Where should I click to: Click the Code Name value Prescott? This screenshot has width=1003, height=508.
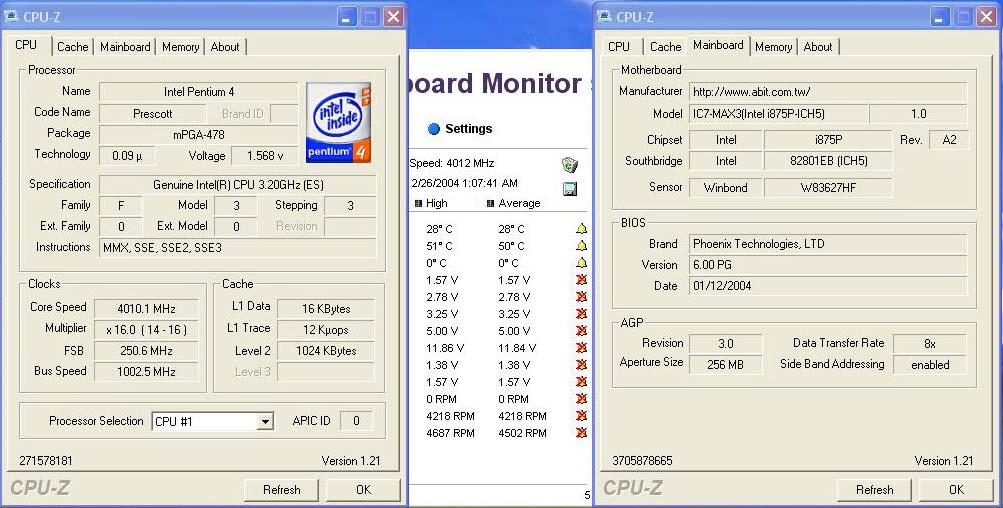pos(152,114)
